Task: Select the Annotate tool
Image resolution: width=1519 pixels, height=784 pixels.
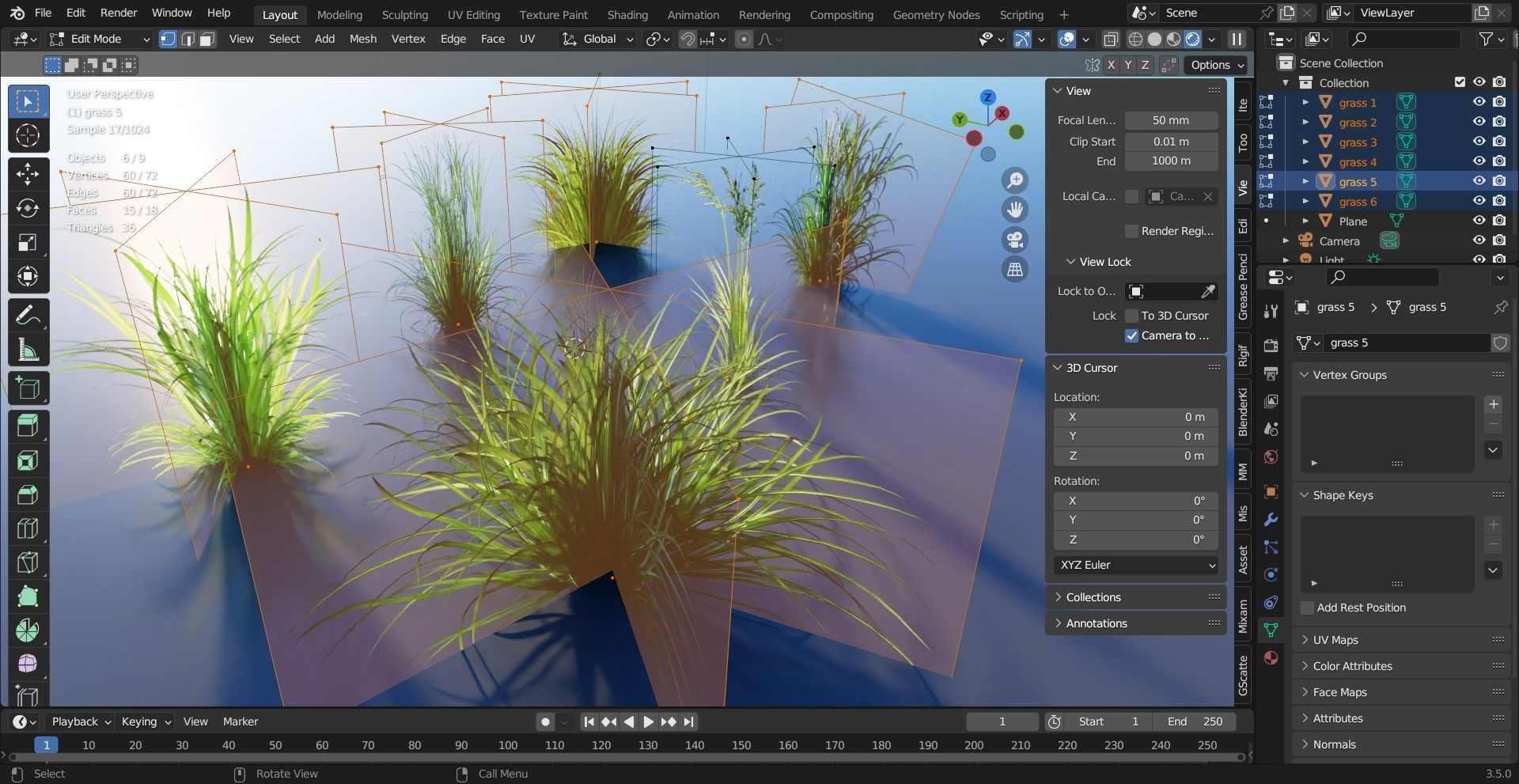Action: pyautogui.click(x=28, y=315)
